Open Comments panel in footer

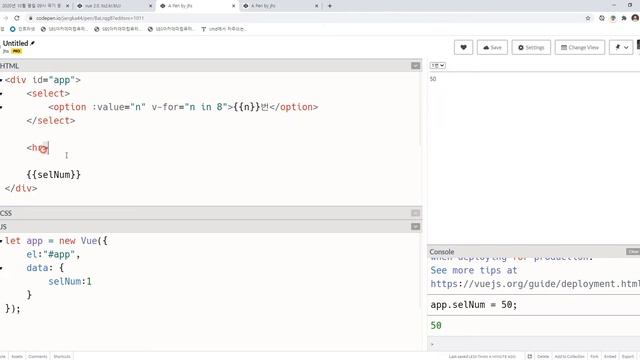coord(38,356)
